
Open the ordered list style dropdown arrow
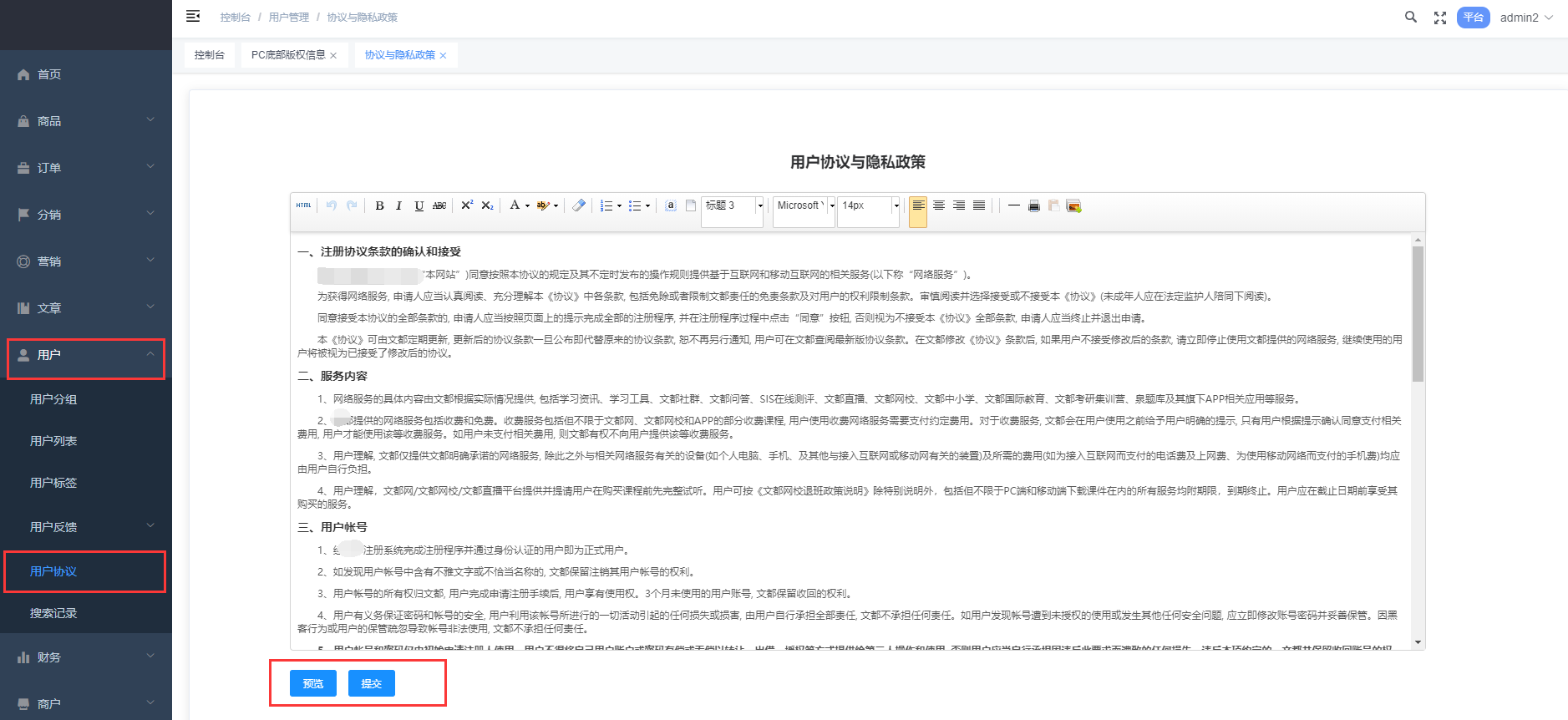[619, 205]
